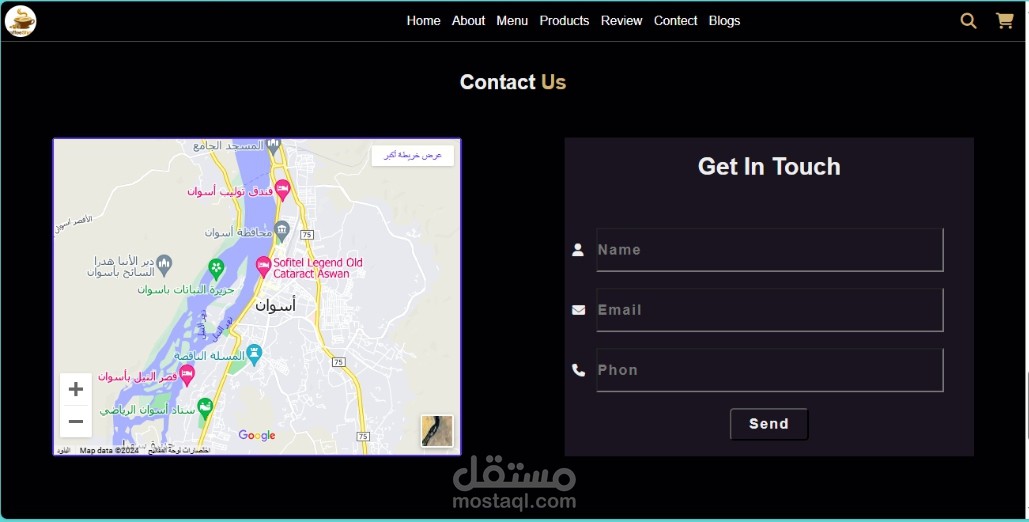Select the Blogs navigation item
The height and width of the screenshot is (522, 1029).
click(x=724, y=21)
